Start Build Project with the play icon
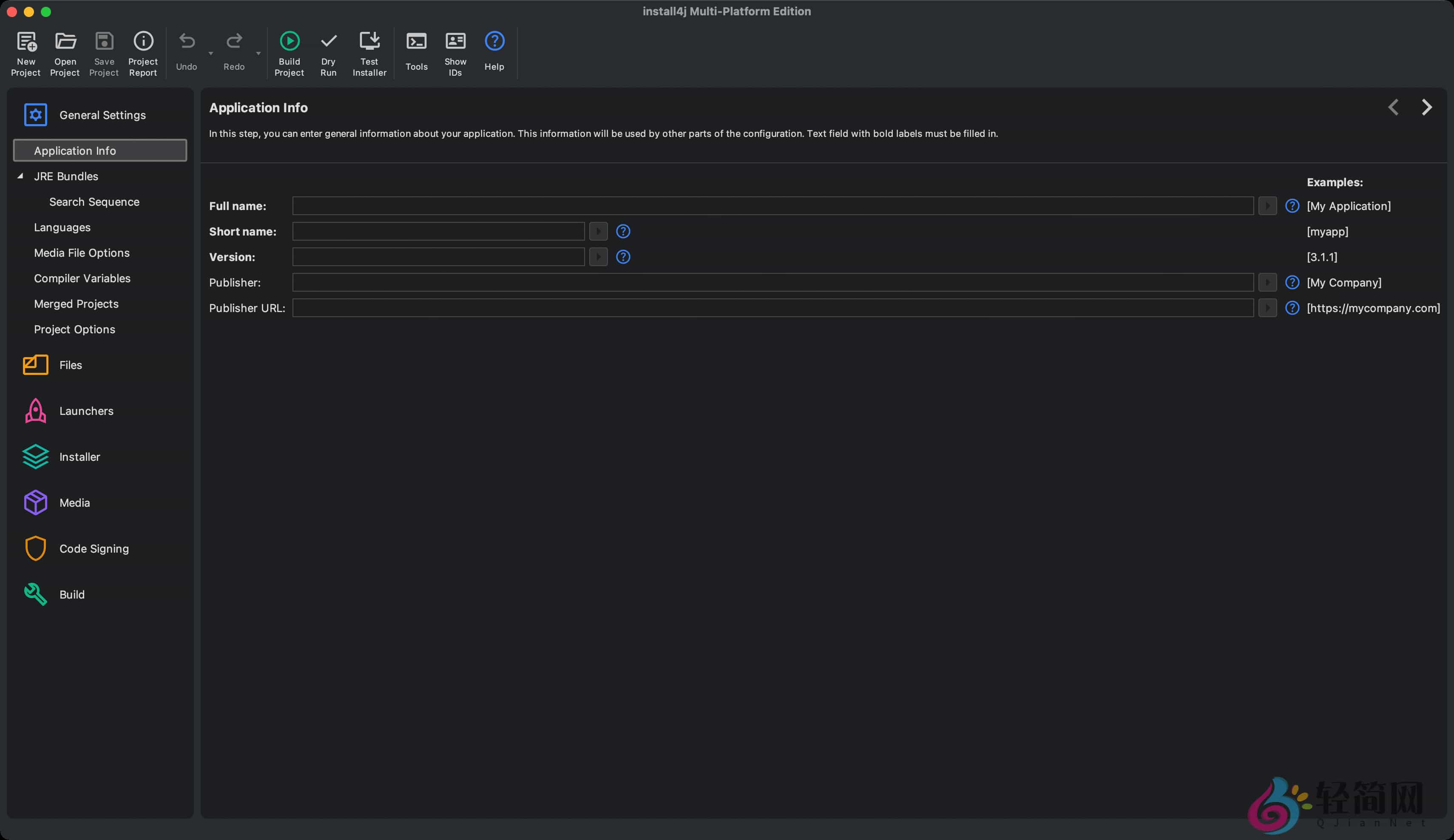This screenshot has height=840, width=1454. [289, 53]
